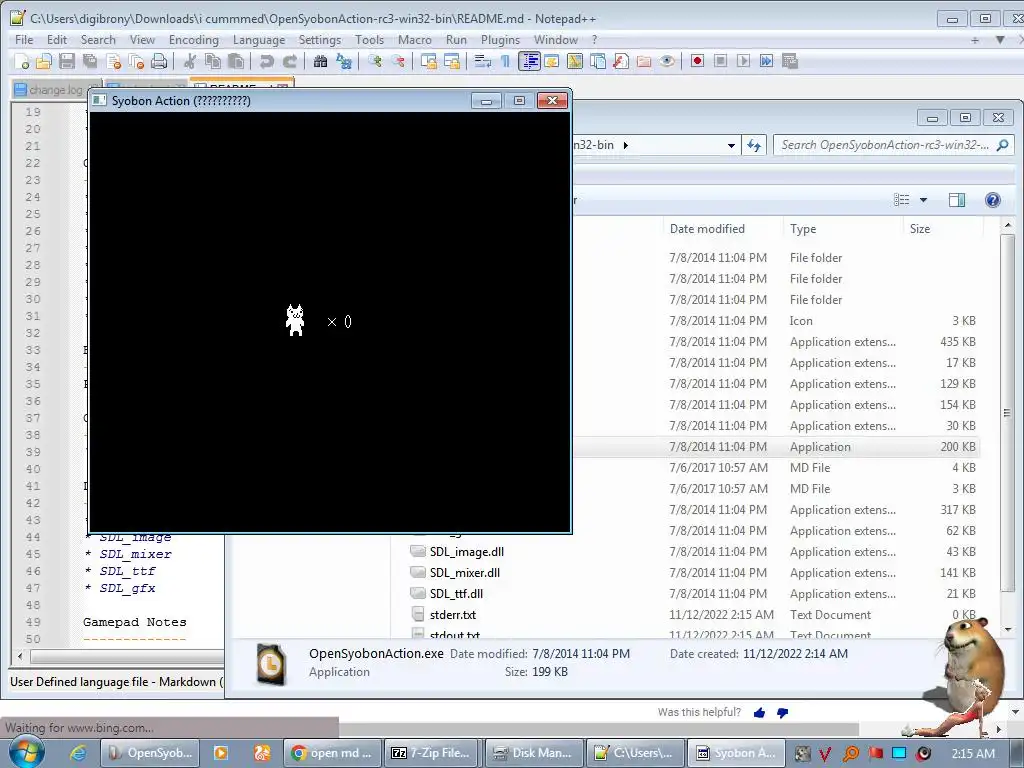The width and height of the screenshot is (1024, 768).
Task: Toggle file monitoring eye icon
Action: (667, 61)
